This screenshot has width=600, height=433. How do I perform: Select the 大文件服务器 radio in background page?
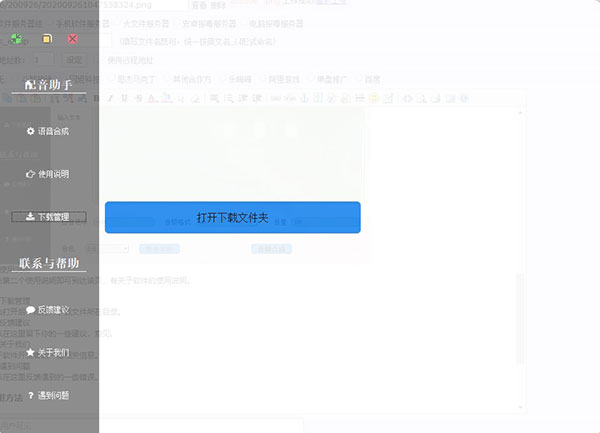(x=117, y=24)
